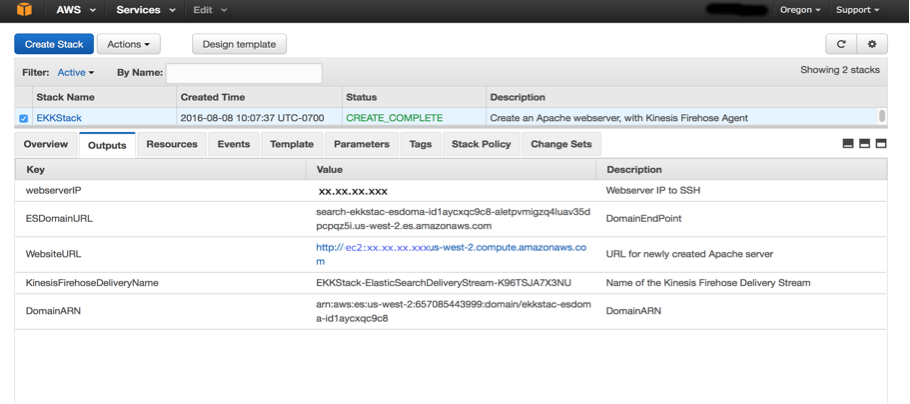Click the CREATE_COMPLETE status text

click(395, 118)
